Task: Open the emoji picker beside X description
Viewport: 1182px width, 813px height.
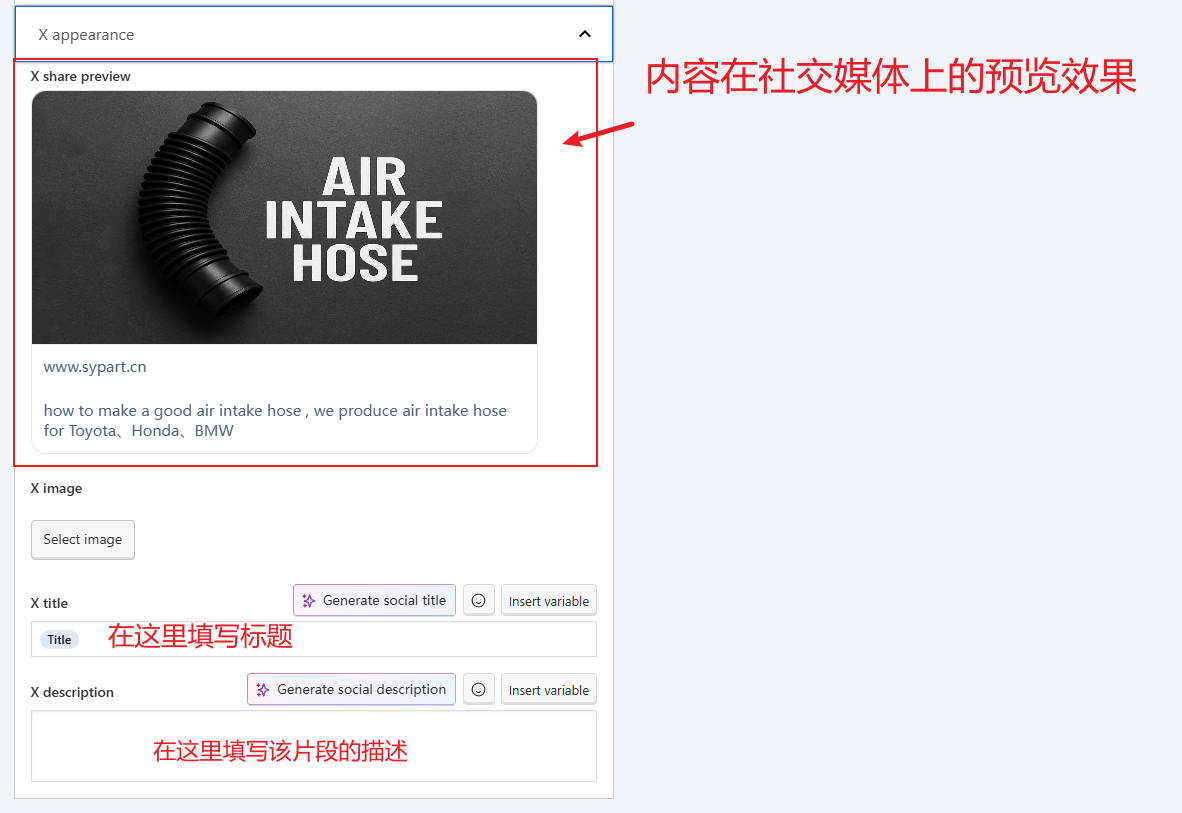Action: pyautogui.click(x=478, y=689)
